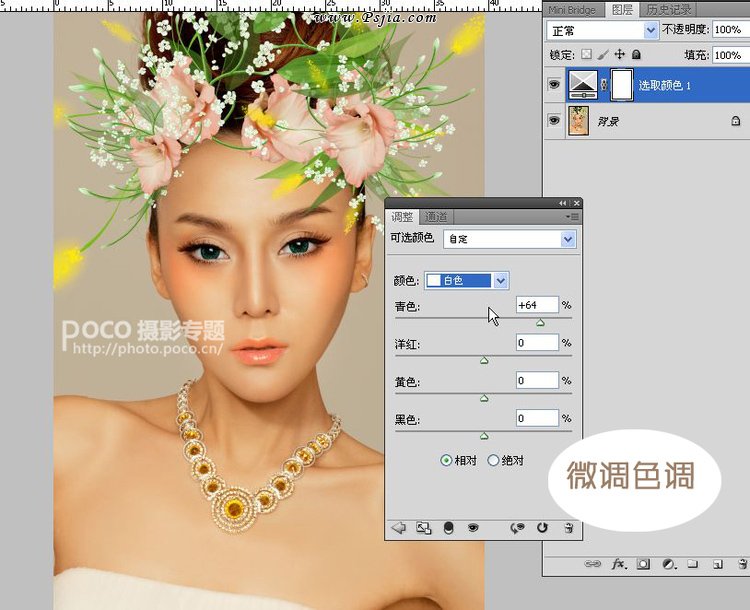Click the view previous state icon
Viewport: 750px width, 610px height.
517,528
